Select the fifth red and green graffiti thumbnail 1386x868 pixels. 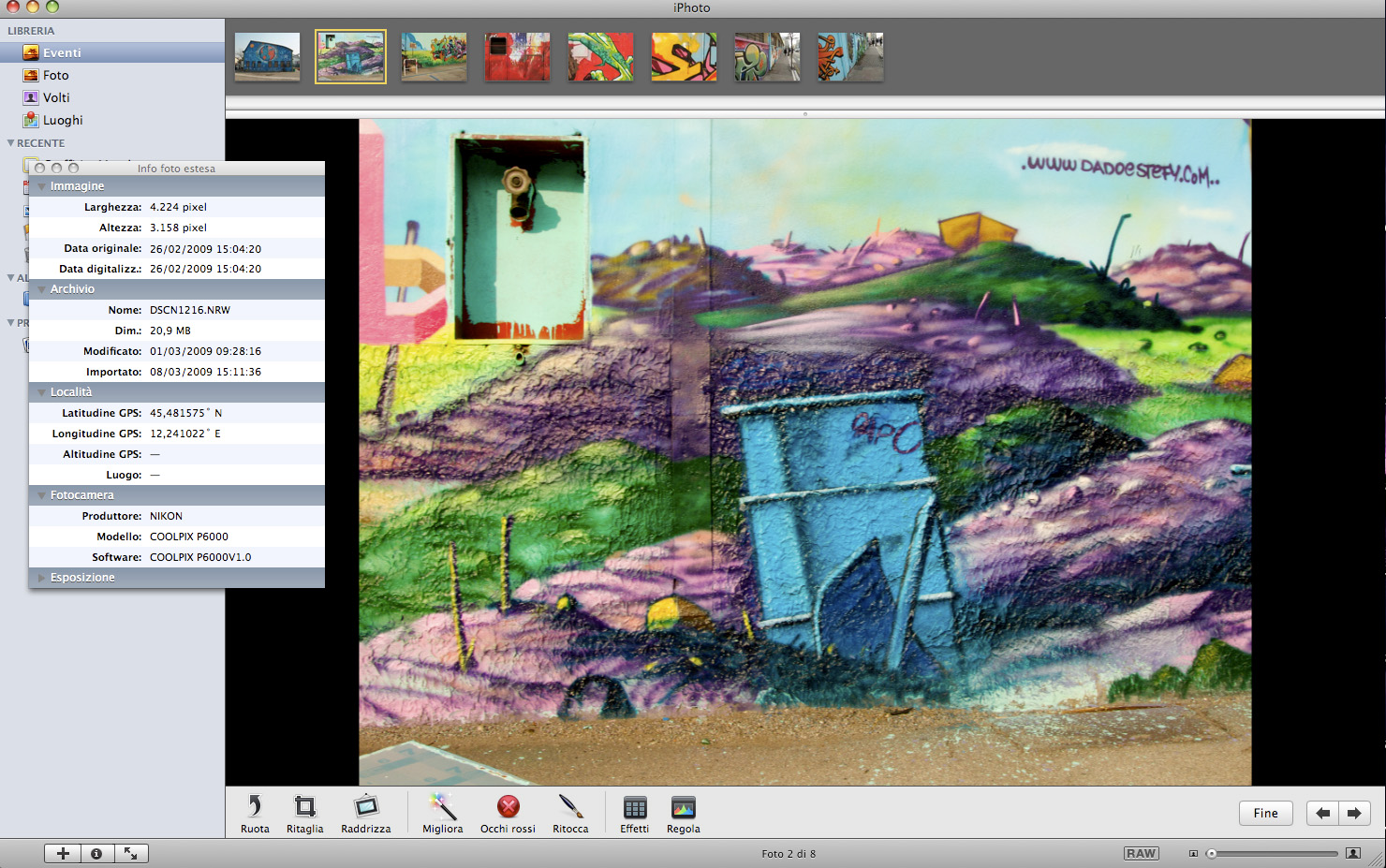(600, 56)
